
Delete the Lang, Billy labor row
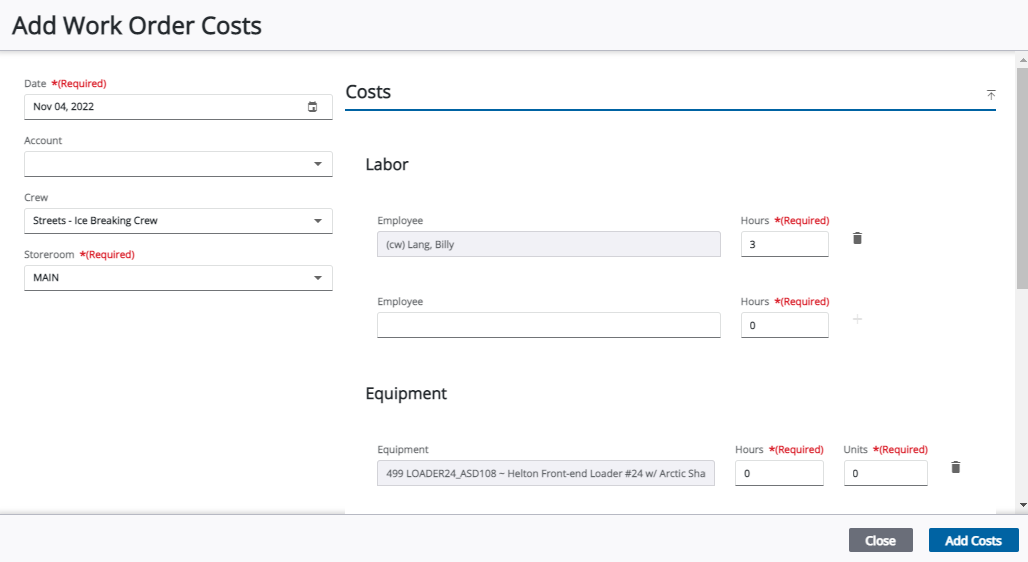[857, 238]
